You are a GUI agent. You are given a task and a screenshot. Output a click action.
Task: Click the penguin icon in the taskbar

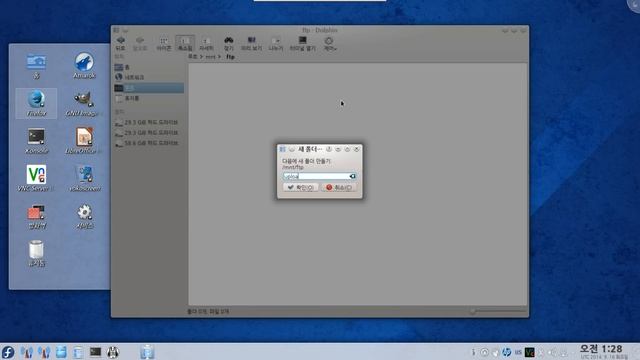(113, 352)
